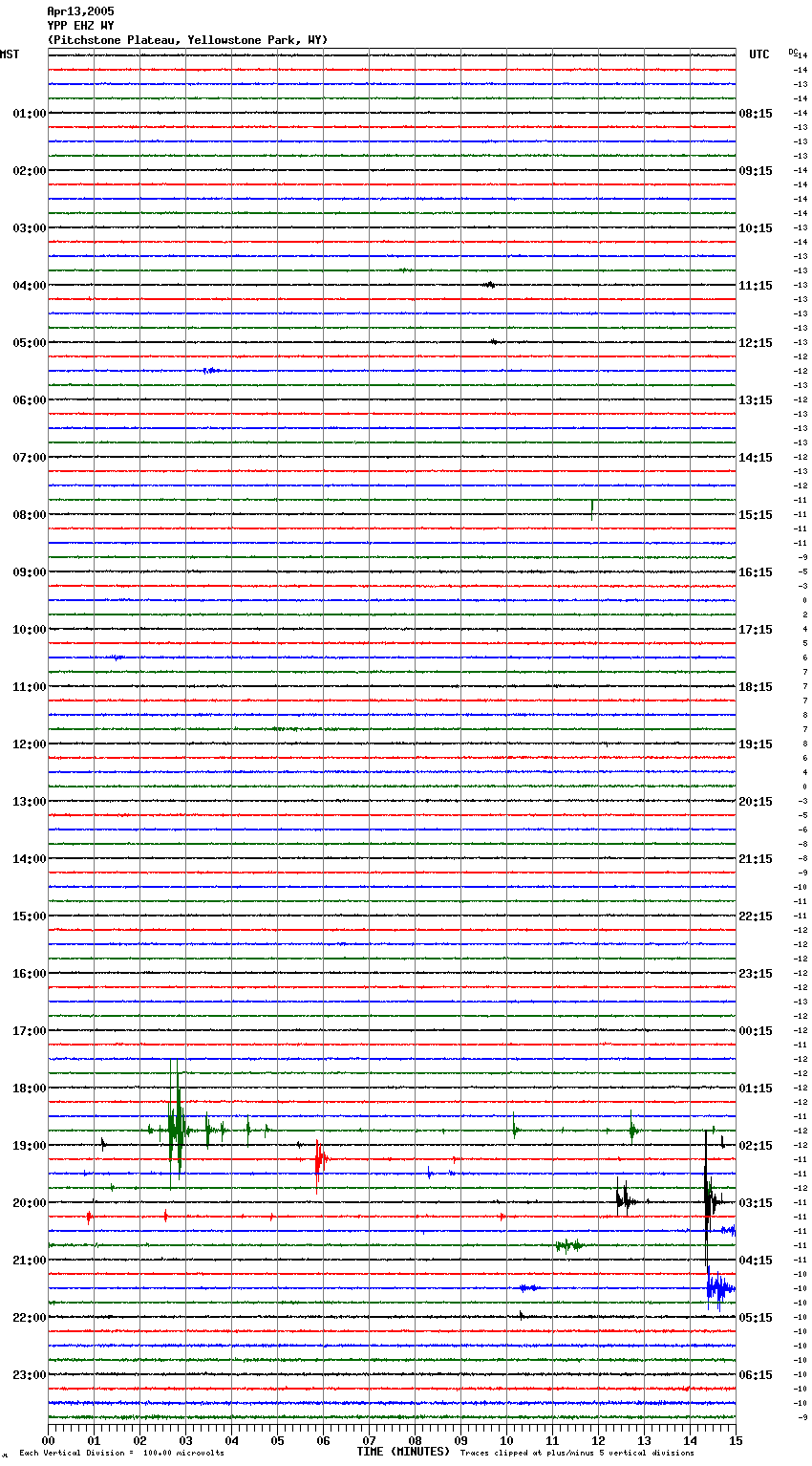Screen dimensions: 812x1466
Task: Click the UTC time label "10:15"
Action: (x=756, y=228)
